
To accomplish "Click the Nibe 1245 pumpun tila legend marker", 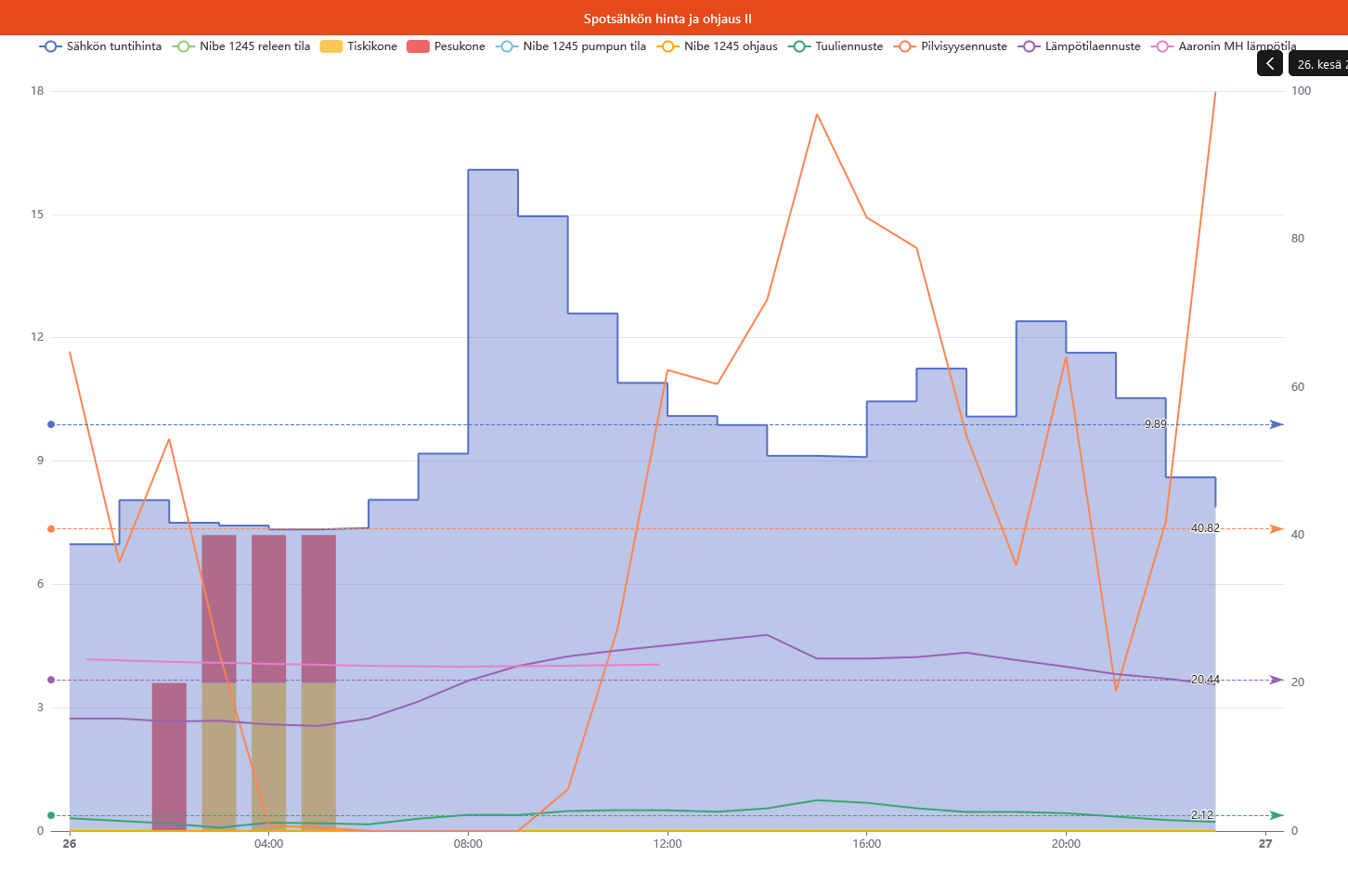I will click(x=507, y=46).
